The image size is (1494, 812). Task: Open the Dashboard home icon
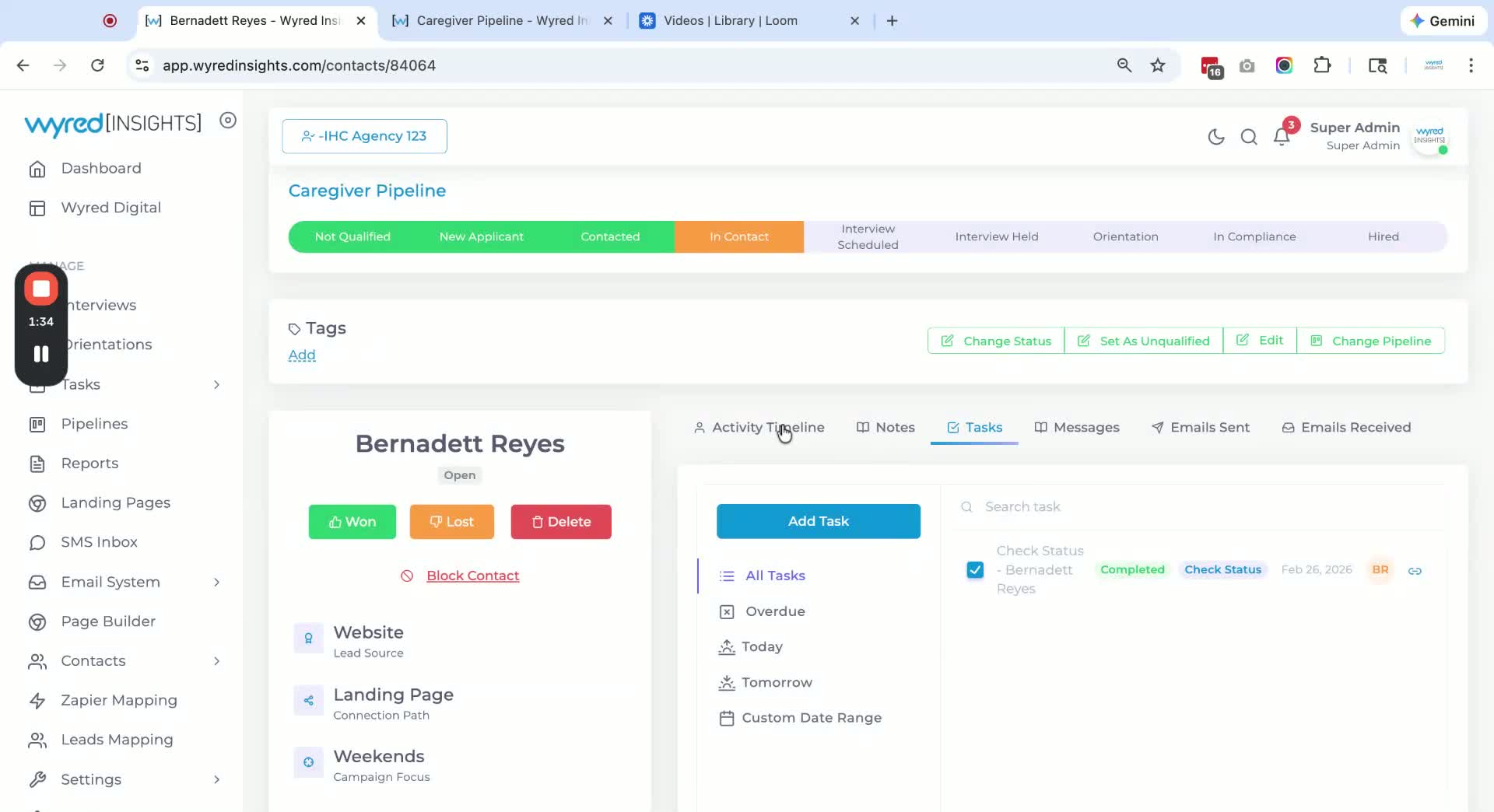37,169
